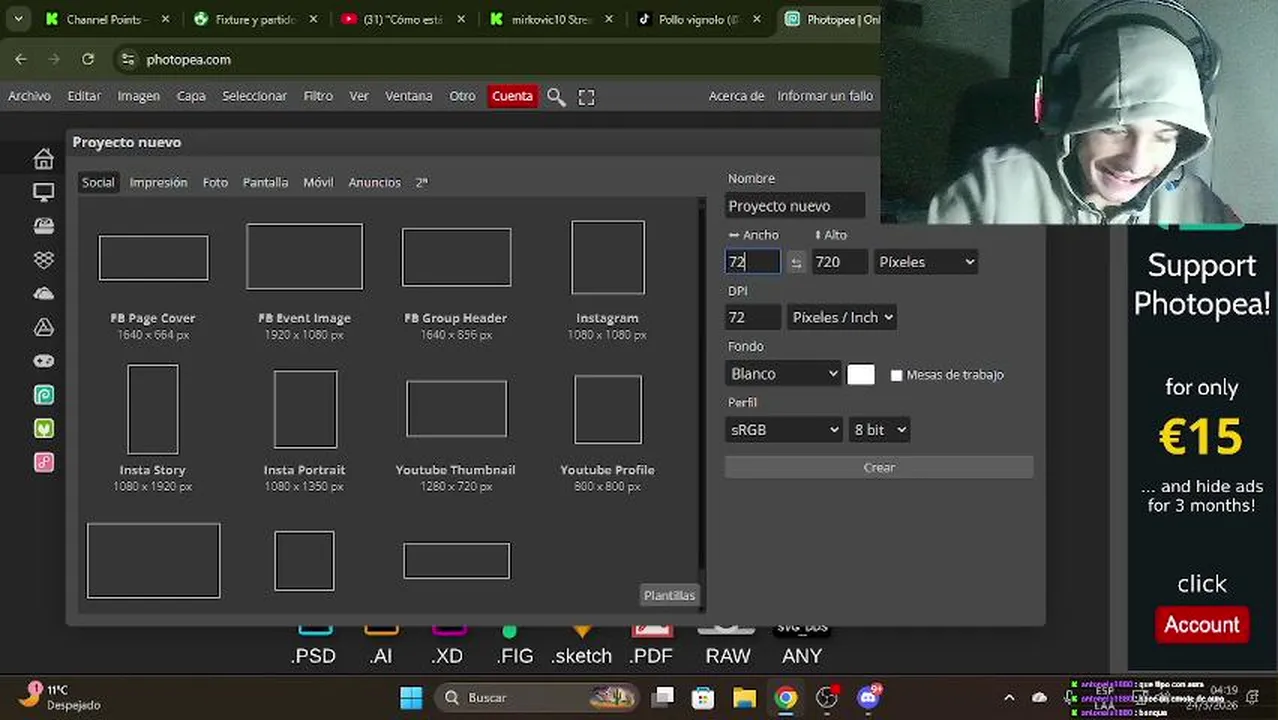1278x720 pixels.
Task: Open File Explorer from taskbar
Action: click(744, 697)
